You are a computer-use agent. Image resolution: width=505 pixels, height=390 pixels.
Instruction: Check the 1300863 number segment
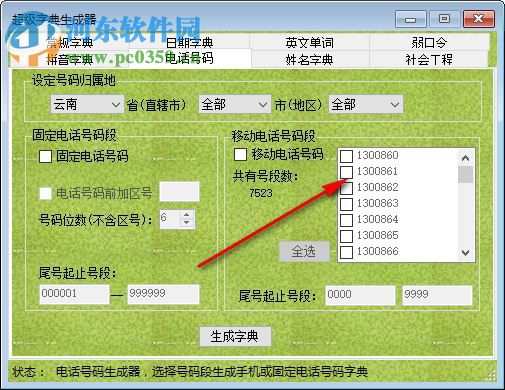click(346, 204)
